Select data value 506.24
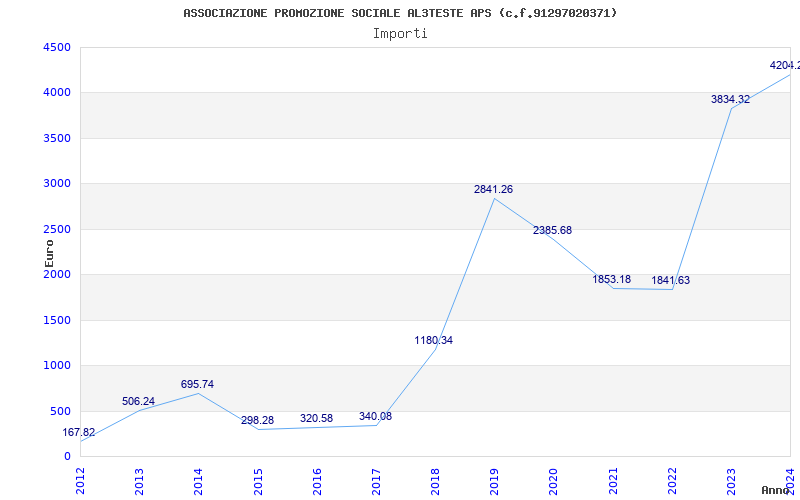Image resolution: width=800 pixels, height=500 pixels. pos(138,402)
